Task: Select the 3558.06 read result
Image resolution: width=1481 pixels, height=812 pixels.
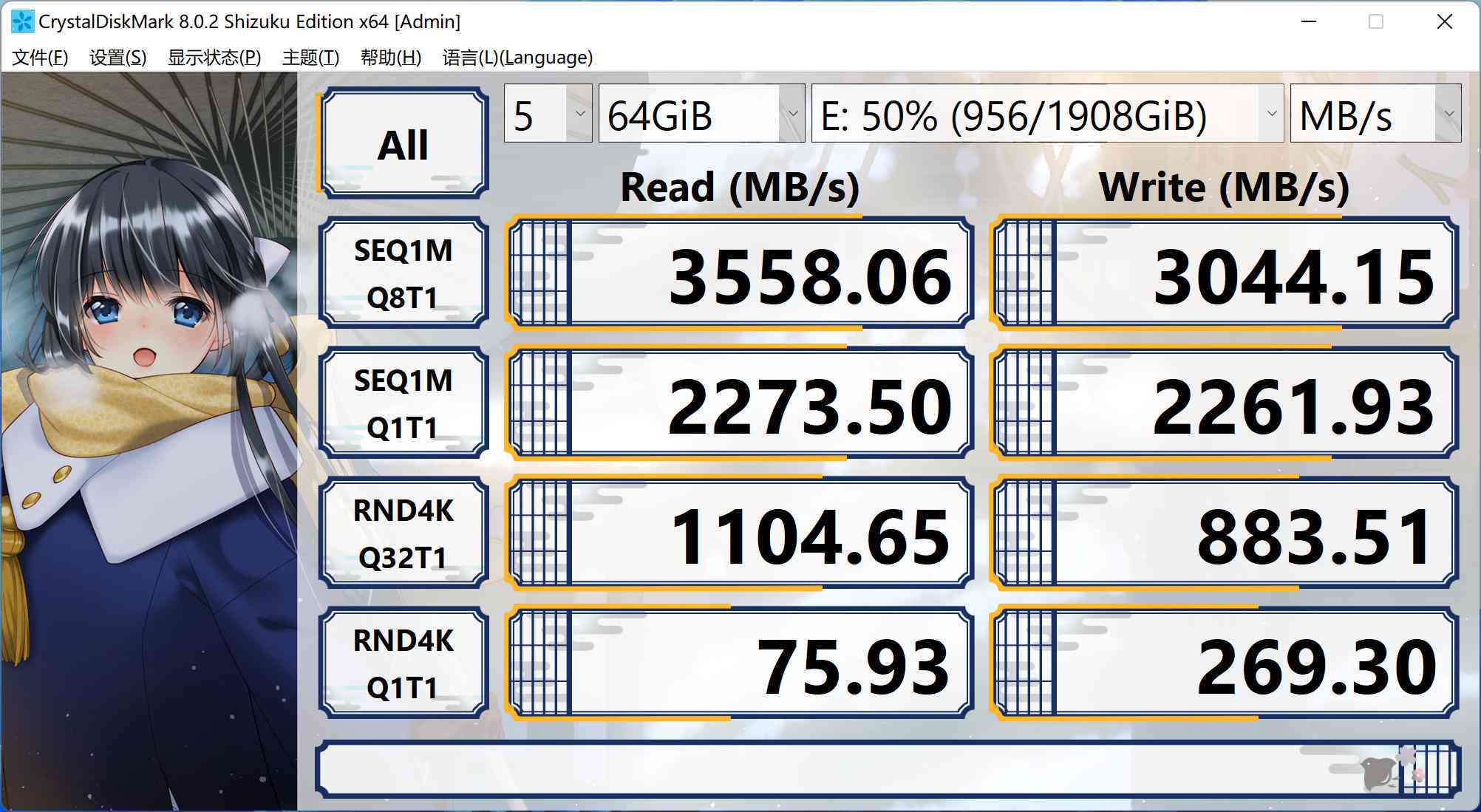Action: click(x=739, y=273)
